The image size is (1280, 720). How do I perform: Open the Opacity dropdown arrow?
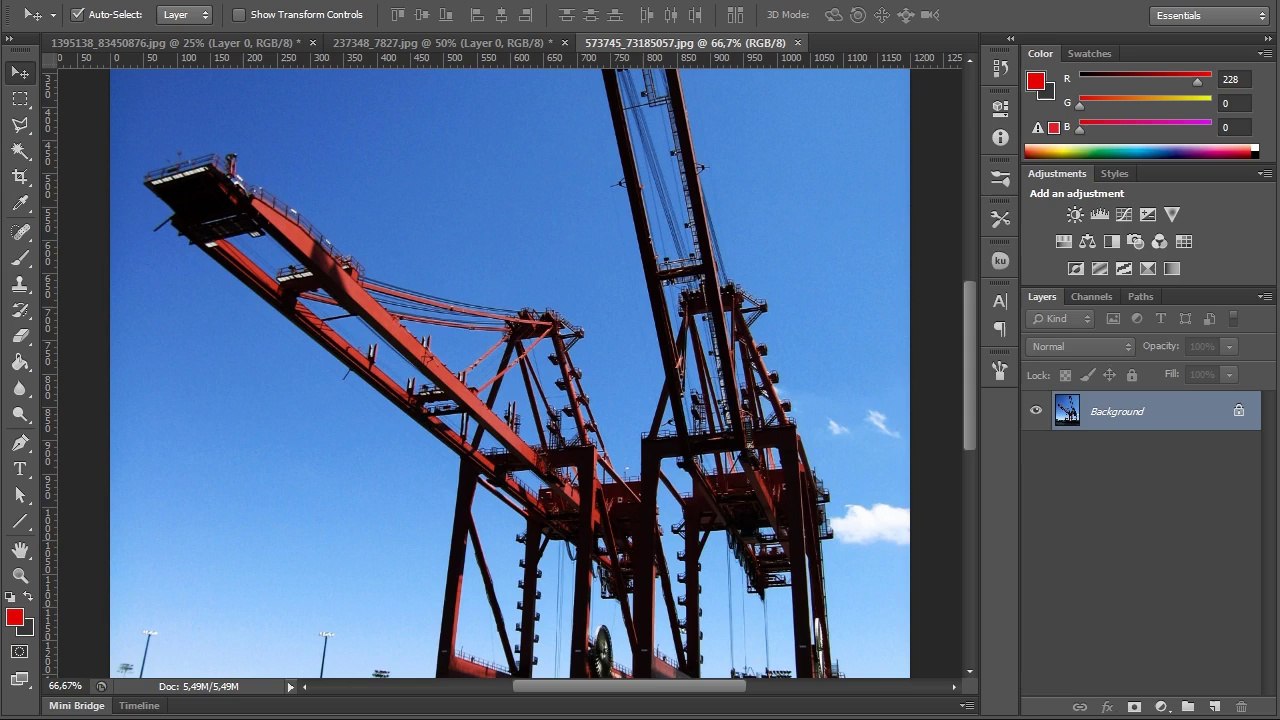[1229, 347]
